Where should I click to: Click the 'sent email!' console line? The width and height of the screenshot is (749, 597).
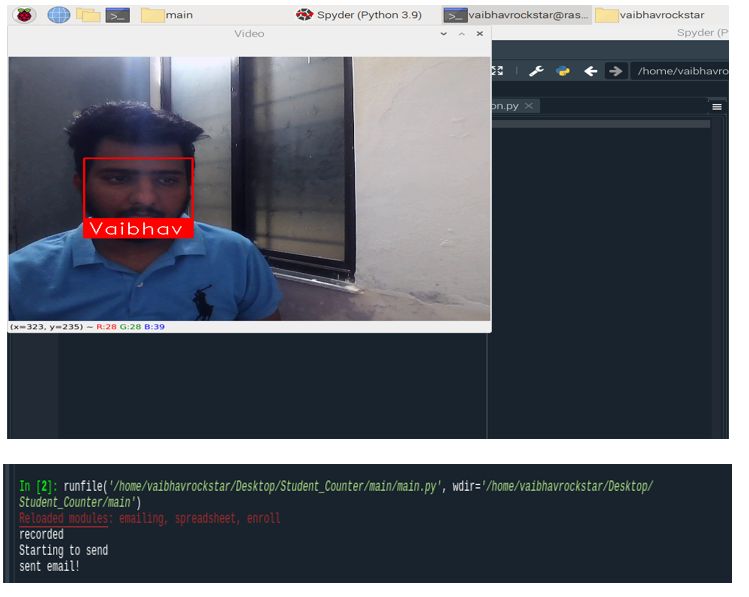pyautogui.click(x=49, y=567)
